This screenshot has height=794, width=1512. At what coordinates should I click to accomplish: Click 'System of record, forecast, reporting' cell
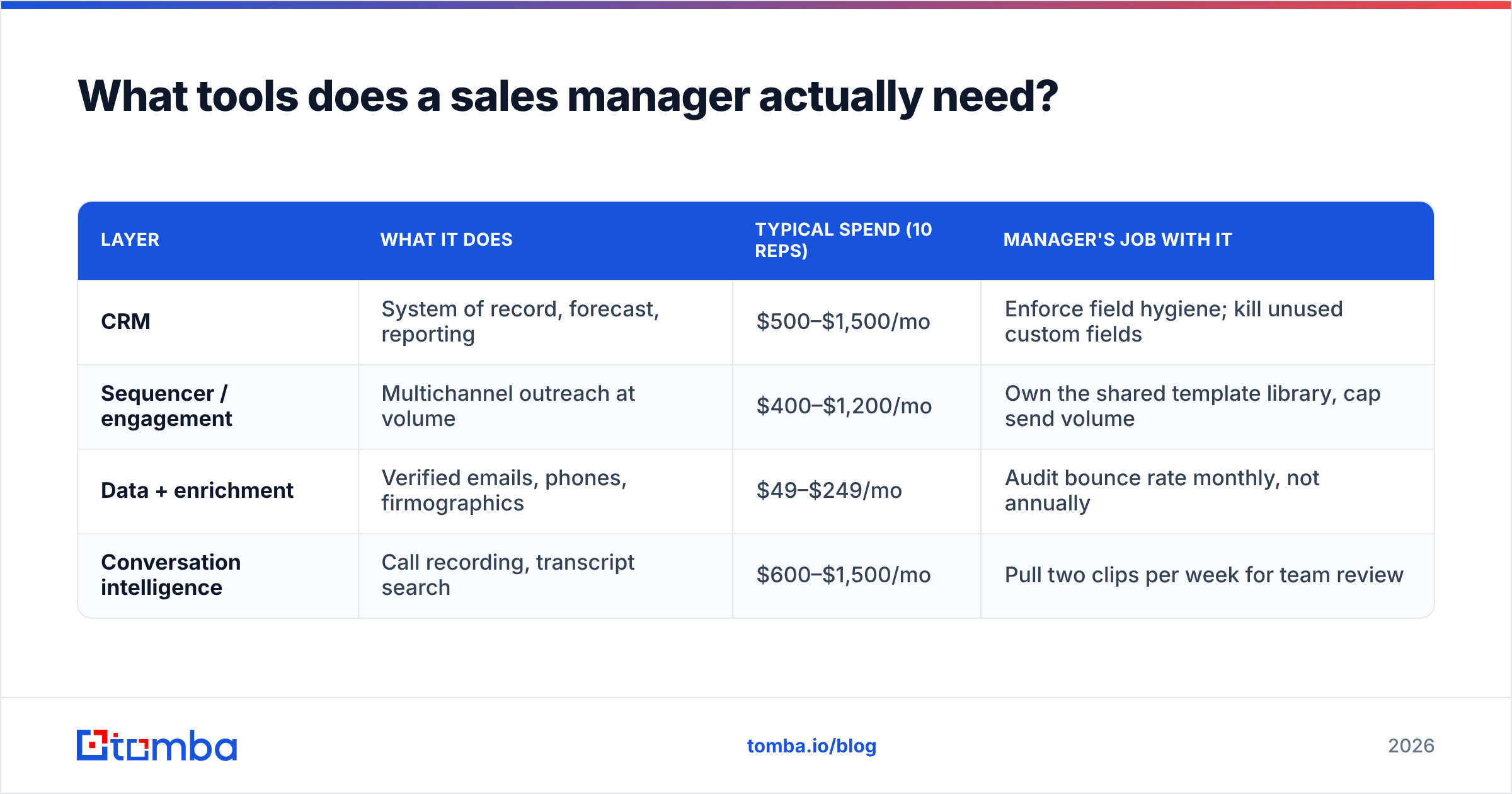(520, 321)
